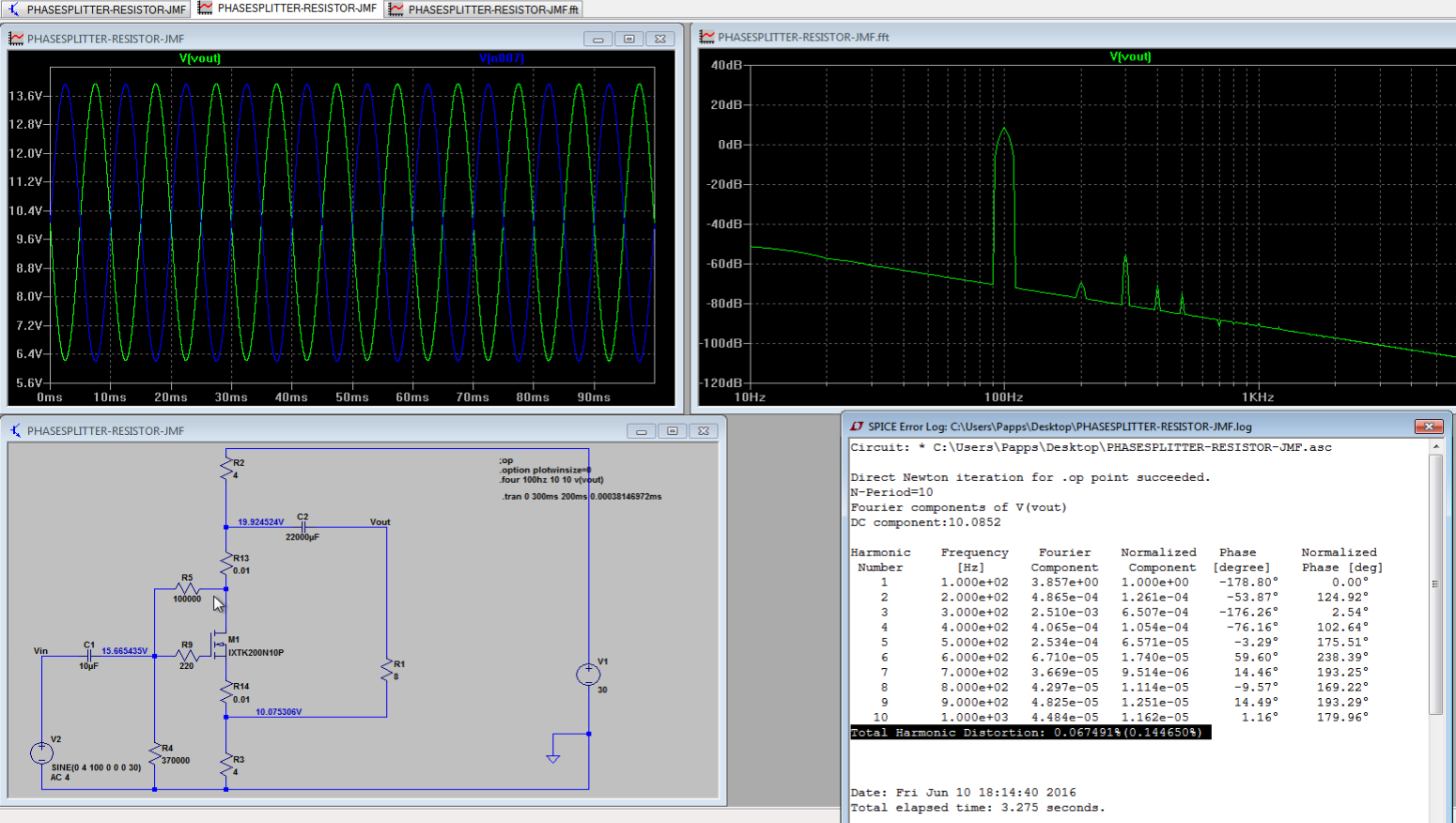Maximize the schematic window
The image size is (1456, 823).
[673, 431]
